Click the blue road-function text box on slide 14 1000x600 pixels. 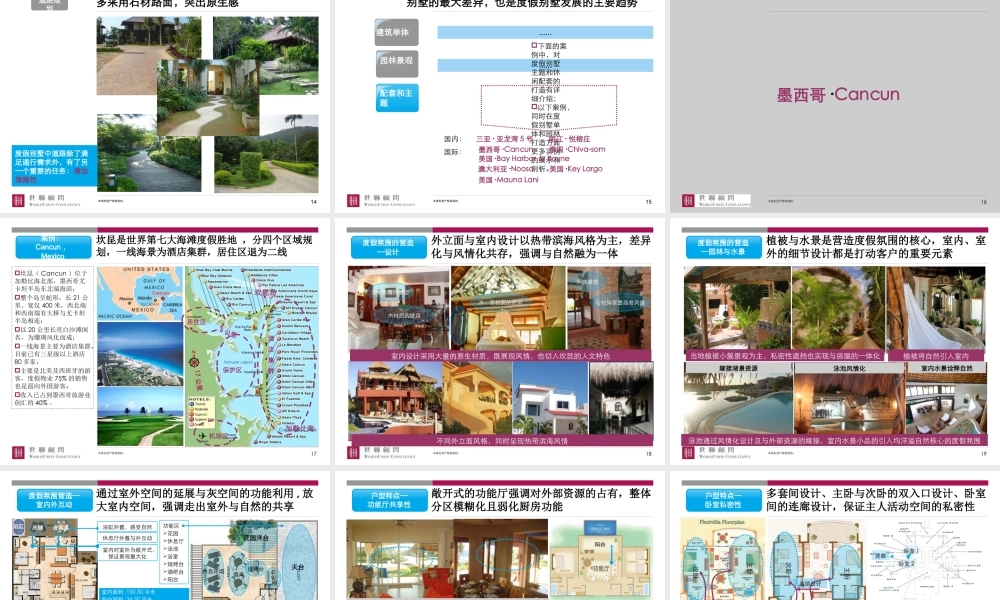pos(54,166)
